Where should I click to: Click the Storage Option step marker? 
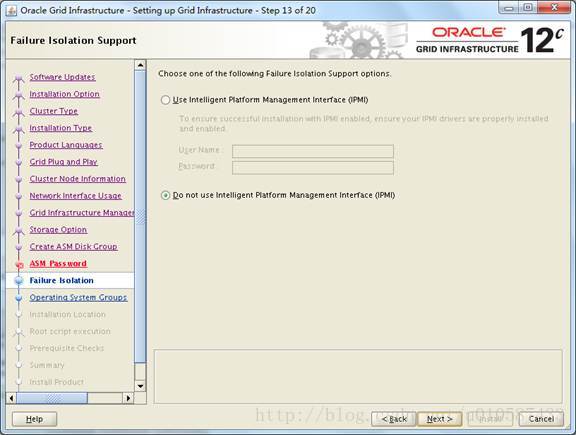click(19, 230)
